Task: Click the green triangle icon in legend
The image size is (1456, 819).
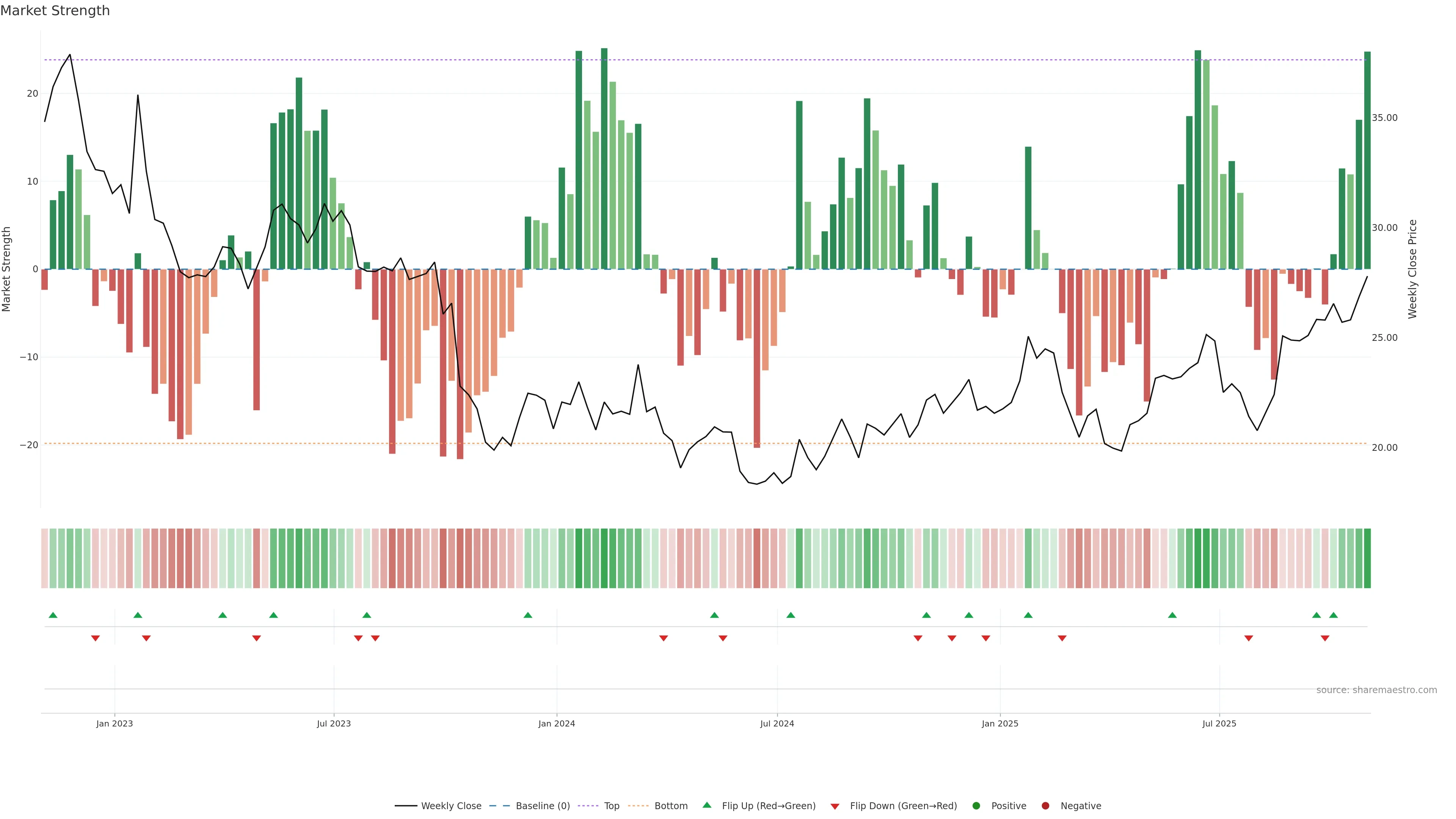Action: 706,805
